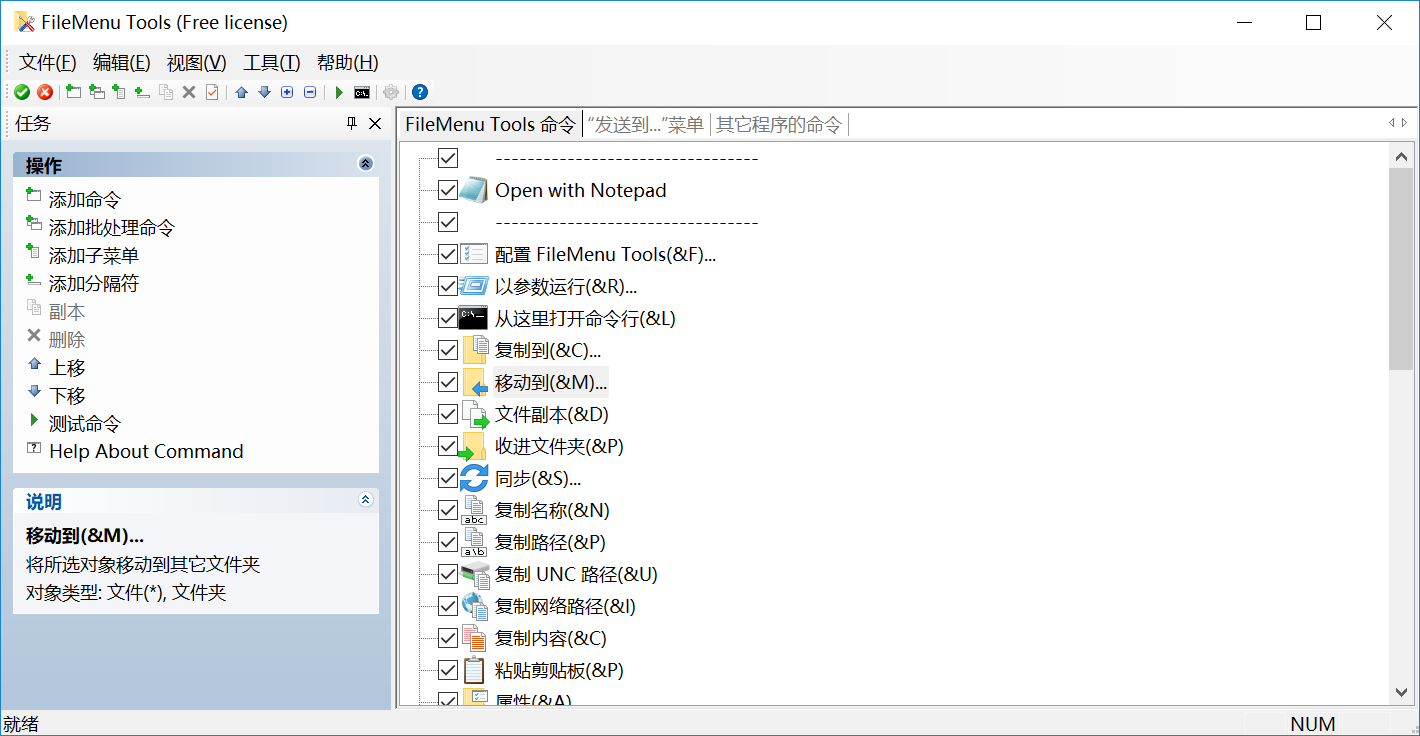Image resolution: width=1420 pixels, height=736 pixels.
Task: Click the collapse all minus toolbar icon
Action: tap(310, 92)
